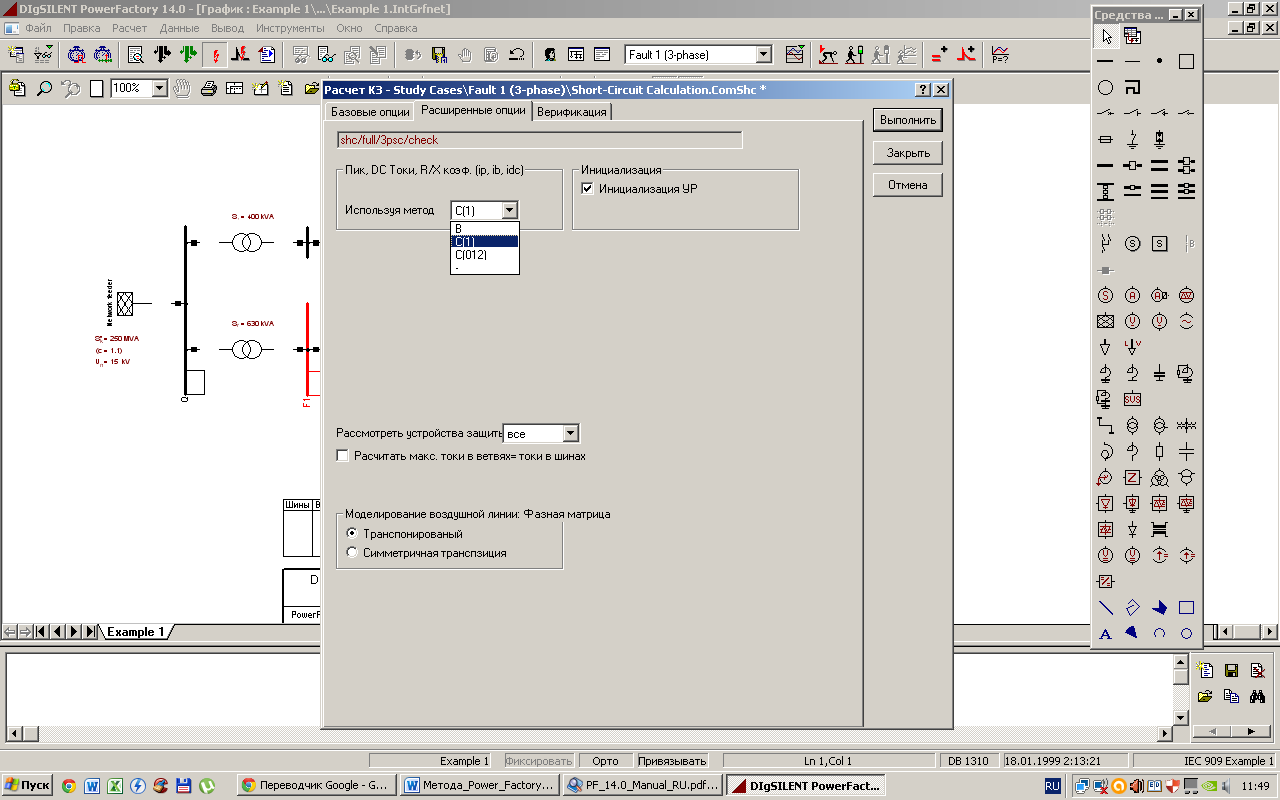The width and height of the screenshot is (1280, 800).
Task: Select the boxed Z impedance element
Action: 1132,477
